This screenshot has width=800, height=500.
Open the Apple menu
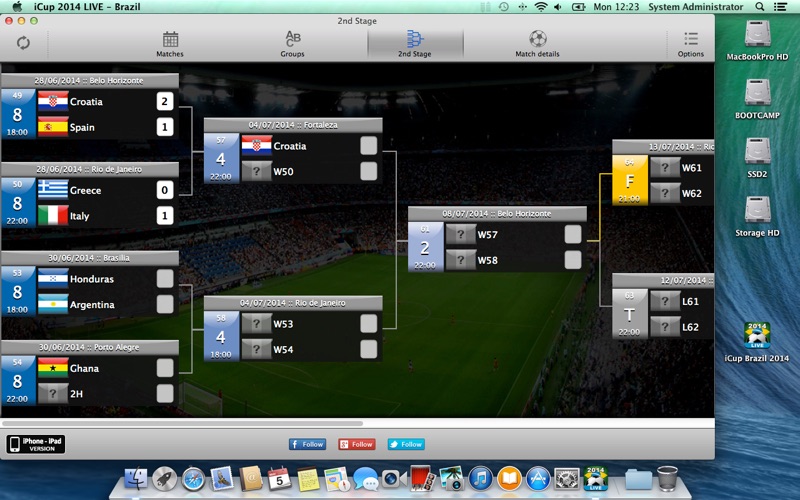pyautogui.click(x=17, y=7)
